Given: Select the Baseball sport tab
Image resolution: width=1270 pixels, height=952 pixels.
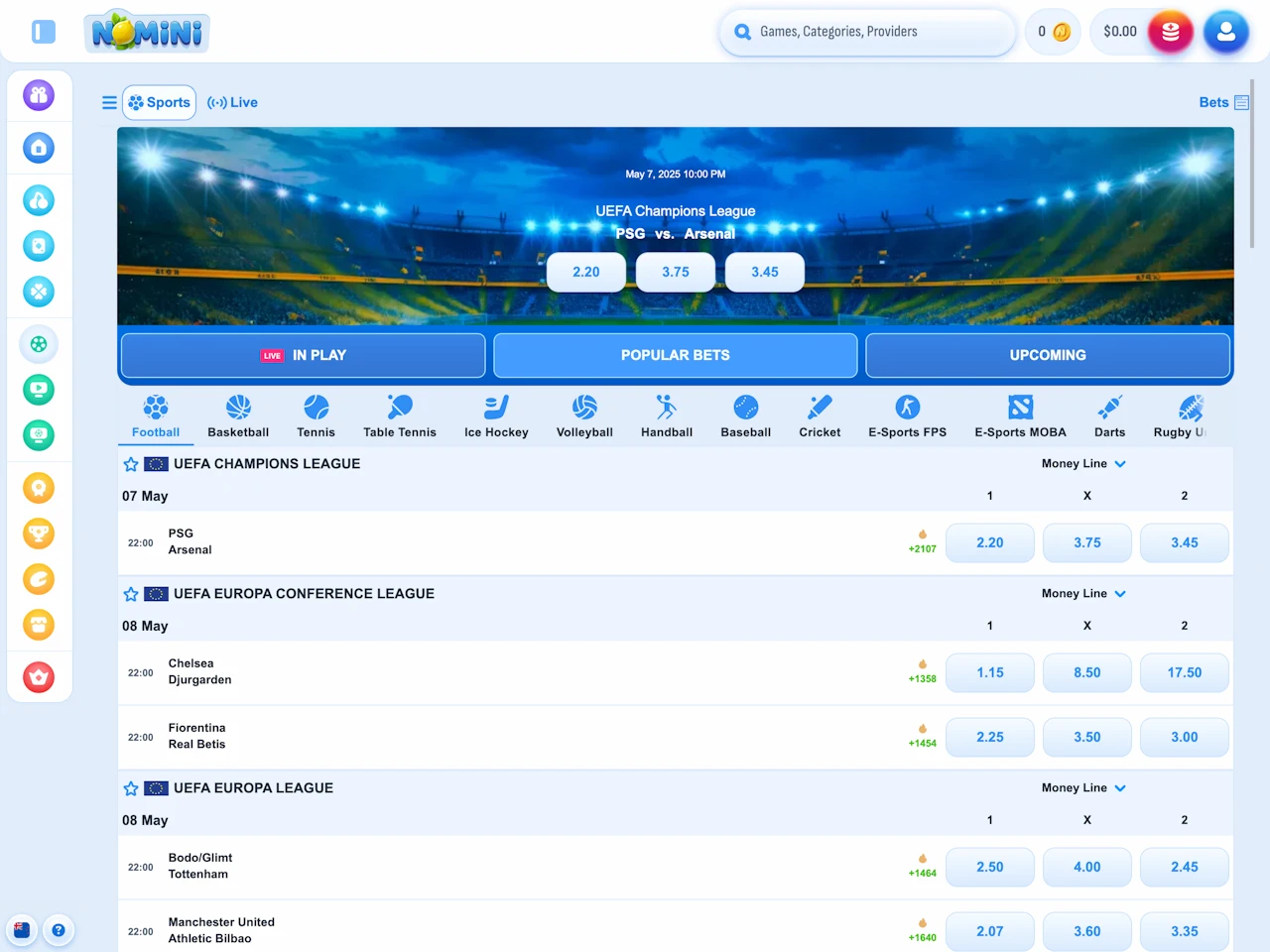Looking at the screenshot, I should coord(746,416).
